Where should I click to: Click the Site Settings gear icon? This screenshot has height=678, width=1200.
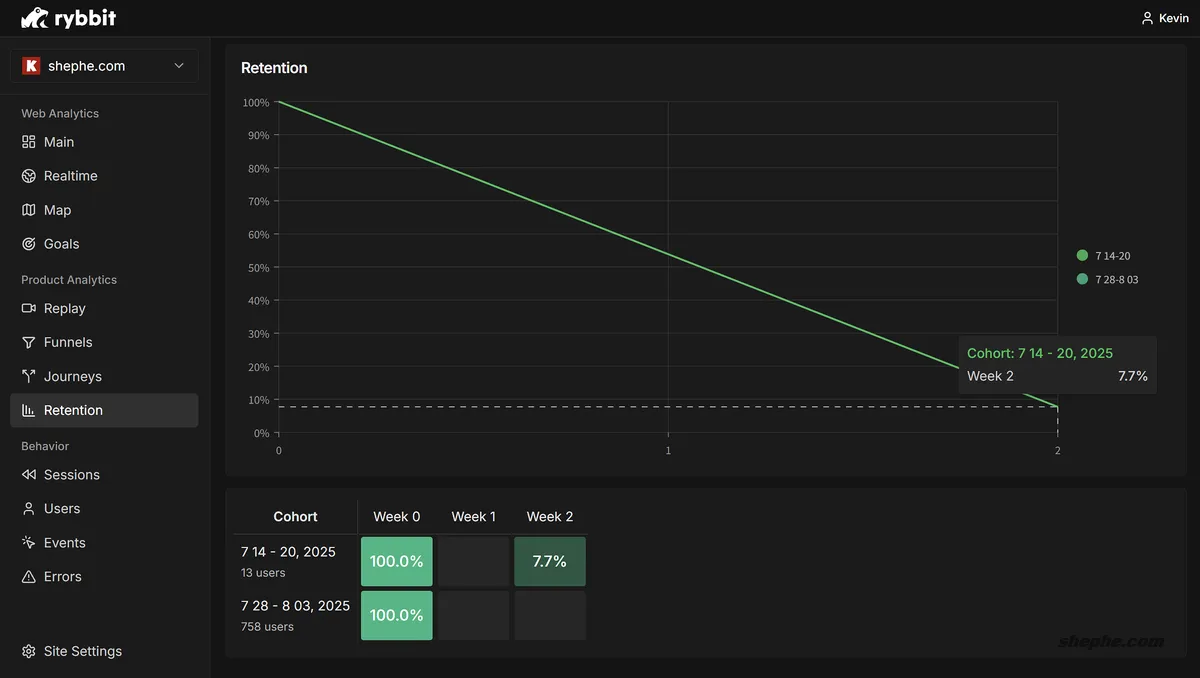[29, 651]
